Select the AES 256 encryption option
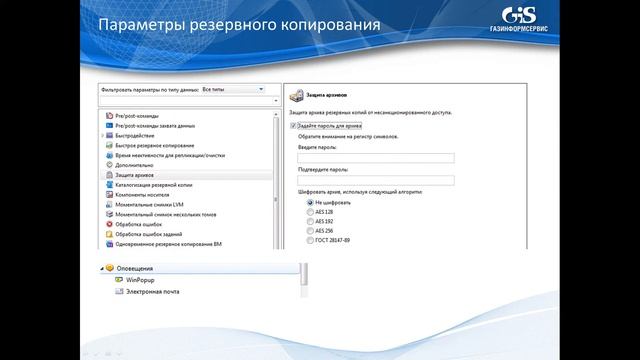 310,231
